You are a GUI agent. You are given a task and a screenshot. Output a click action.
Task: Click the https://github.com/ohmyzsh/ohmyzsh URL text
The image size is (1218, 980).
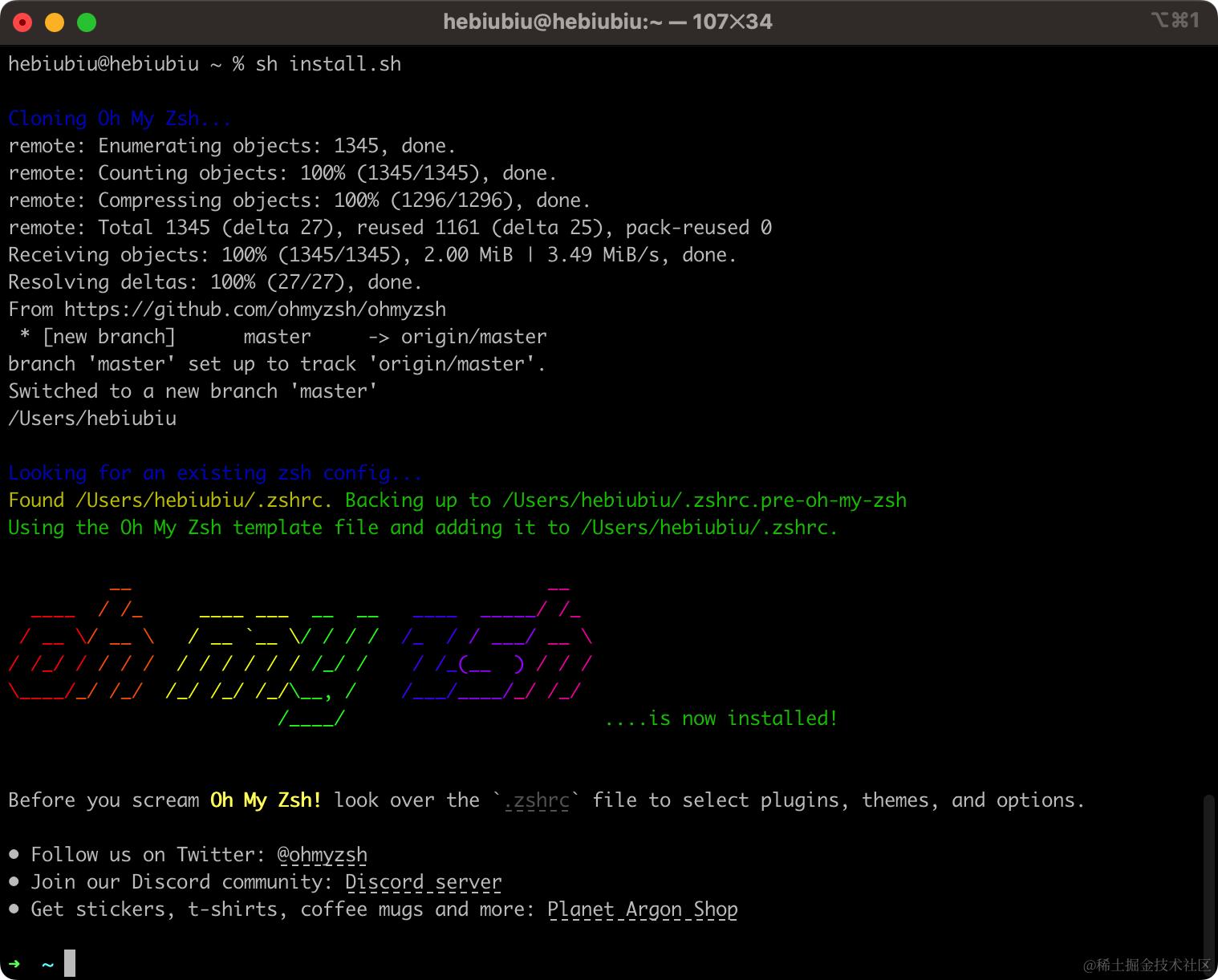(255, 310)
